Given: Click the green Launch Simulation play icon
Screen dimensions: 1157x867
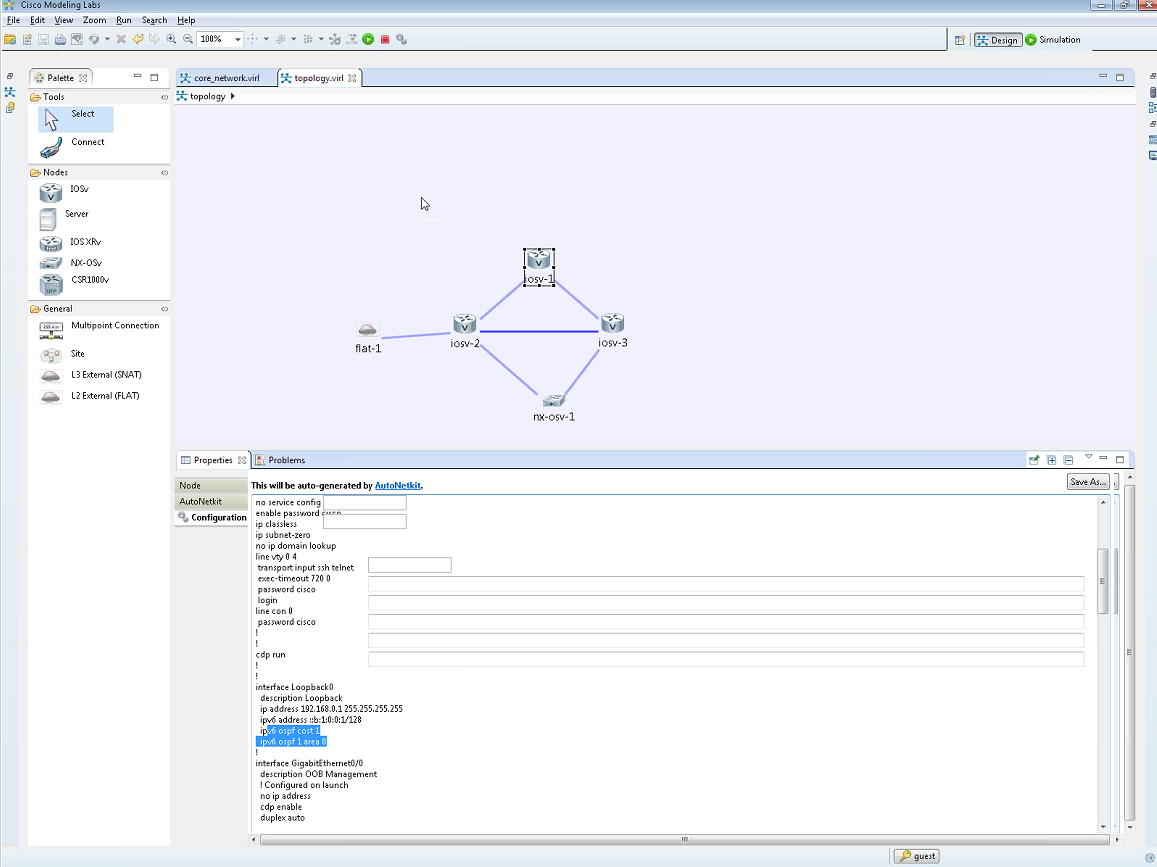Looking at the screenshot, I should 368,39.
